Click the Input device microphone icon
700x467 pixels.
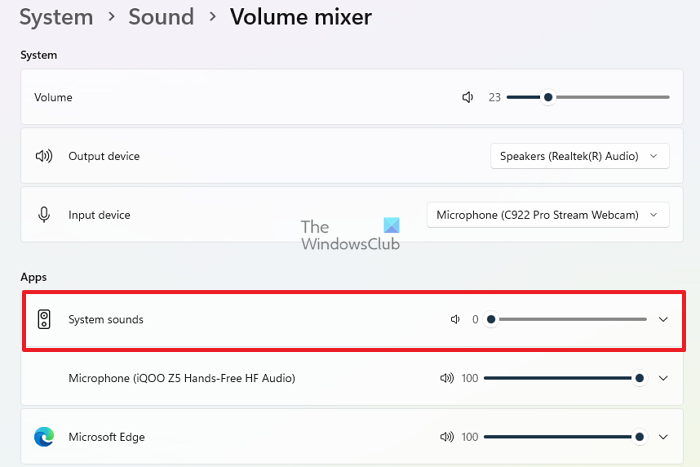[x=44, y=214]
